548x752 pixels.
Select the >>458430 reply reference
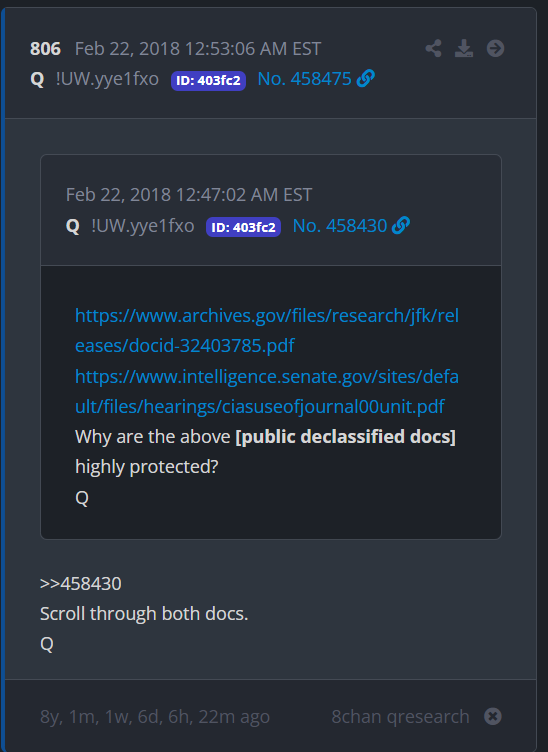(81, 584)
